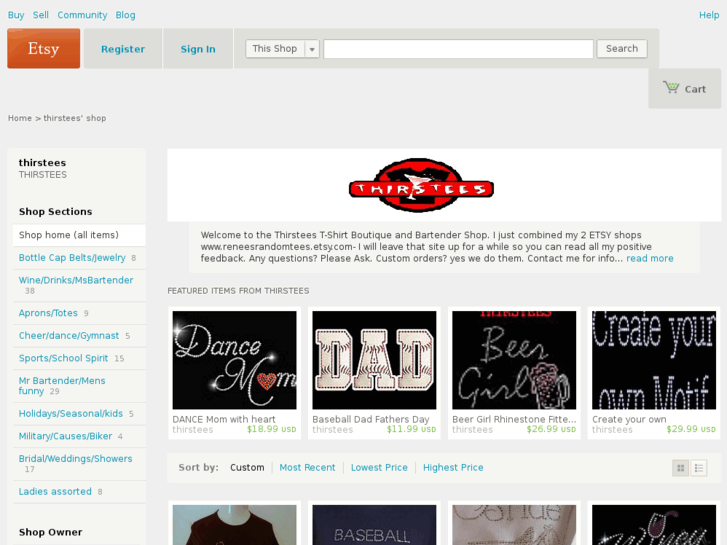Open Wine/Drinks/MsBartender section

[x=76, y=280]
